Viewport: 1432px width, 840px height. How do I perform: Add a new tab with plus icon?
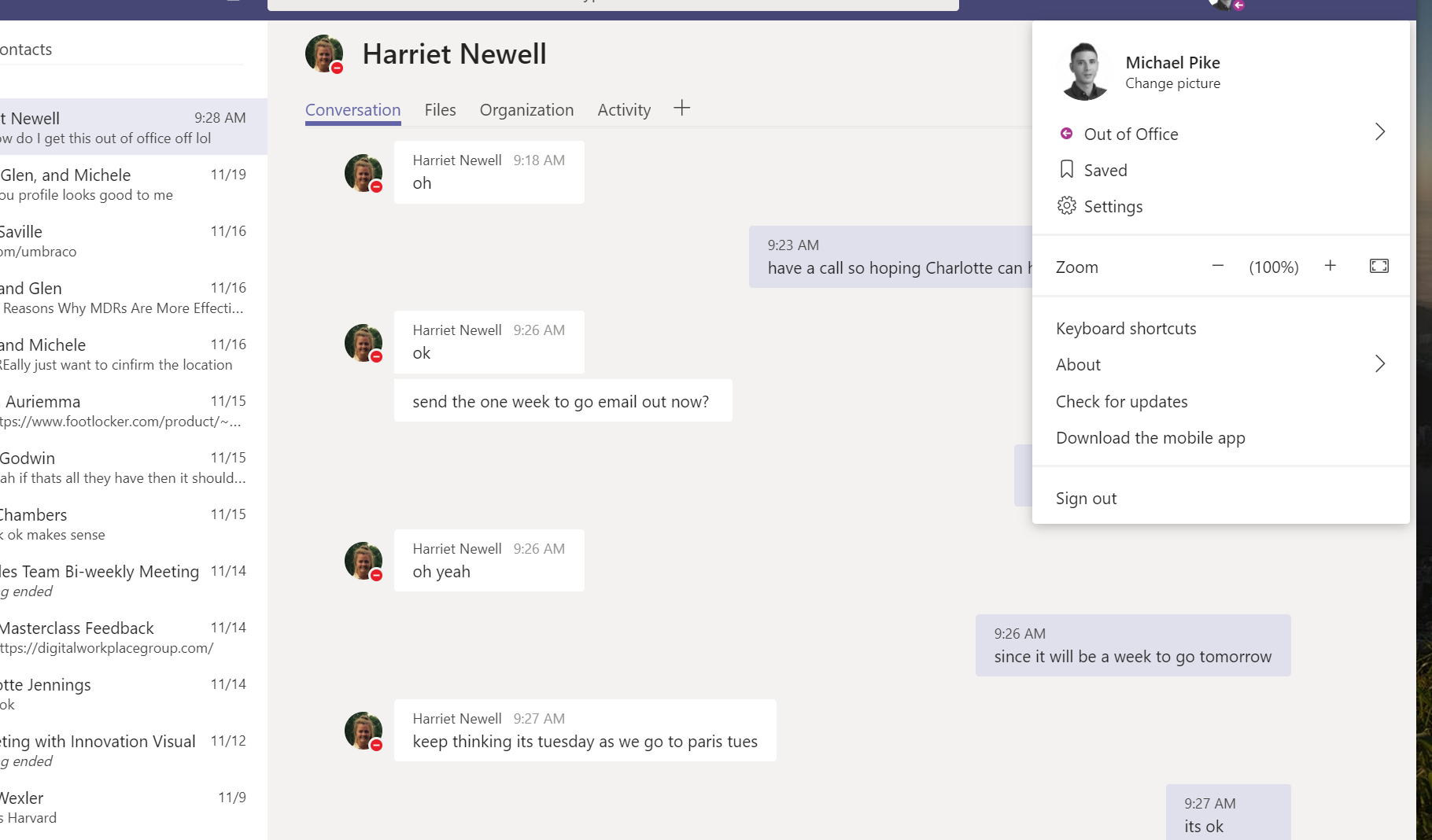682,109
